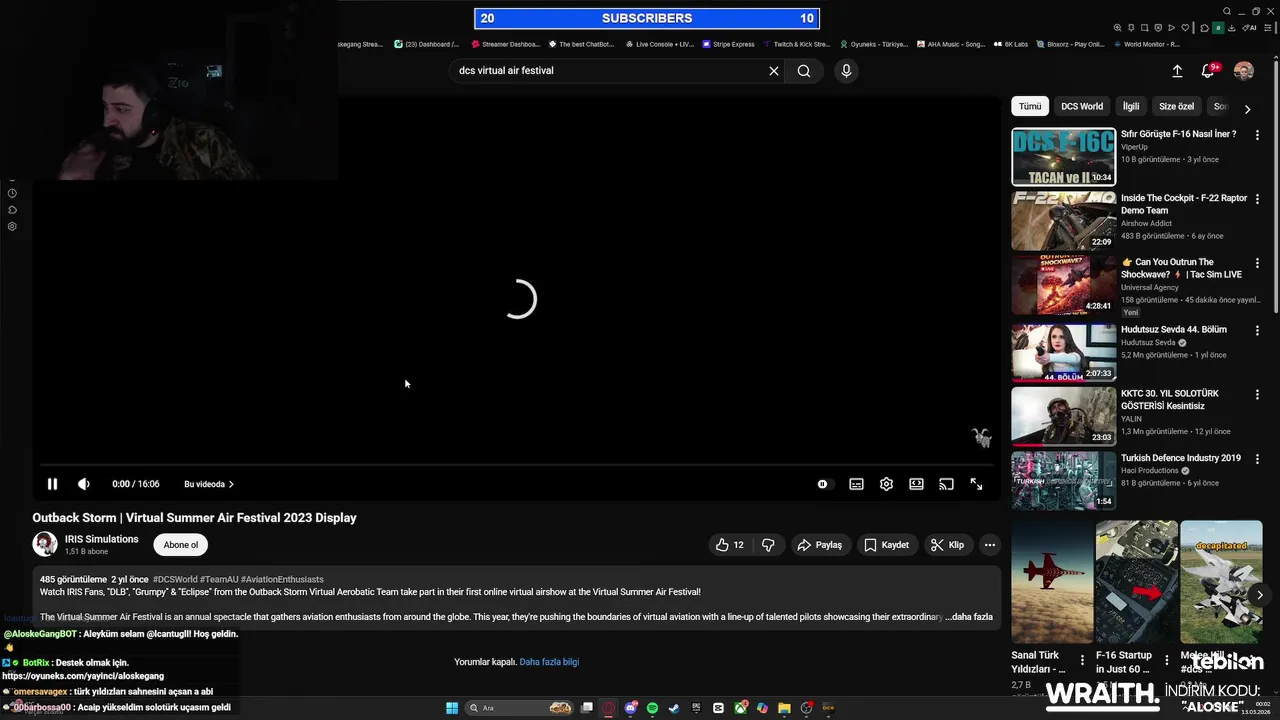Switch to 'World Monitor' browser tab
Screen dimensions: 1280x720
point(1146,44)
